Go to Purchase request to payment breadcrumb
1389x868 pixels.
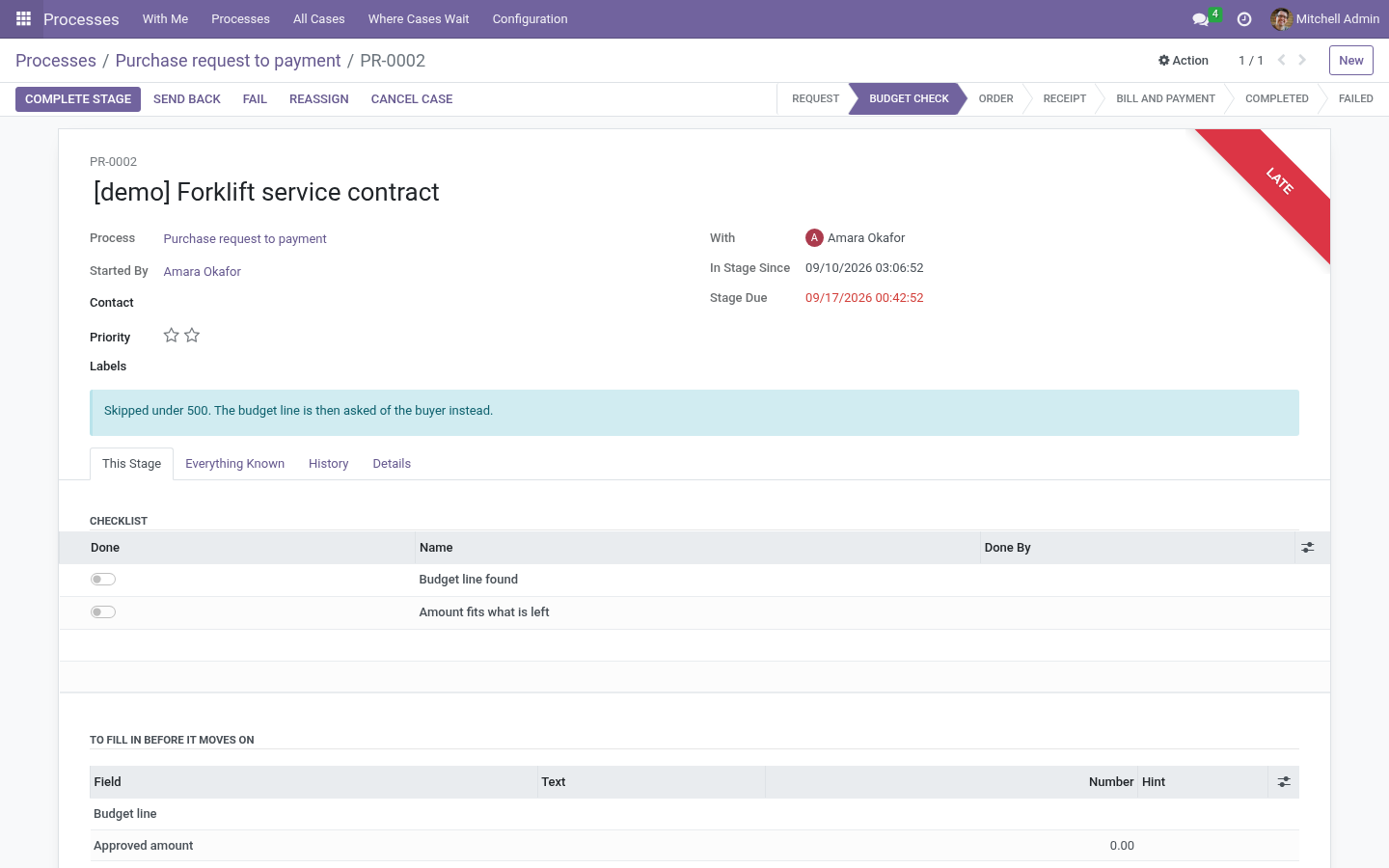228,61
